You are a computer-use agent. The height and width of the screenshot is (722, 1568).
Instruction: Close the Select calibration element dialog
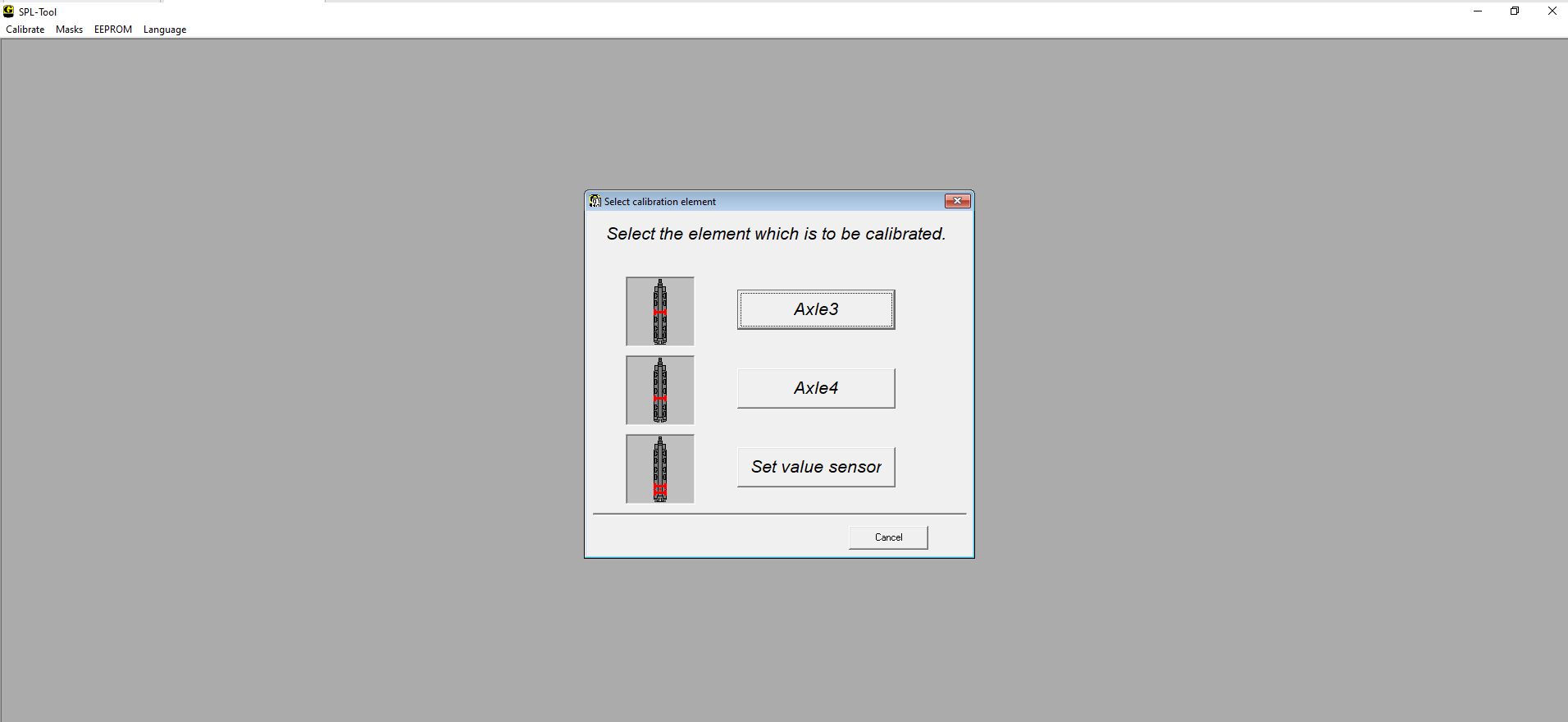coord(958,201)
